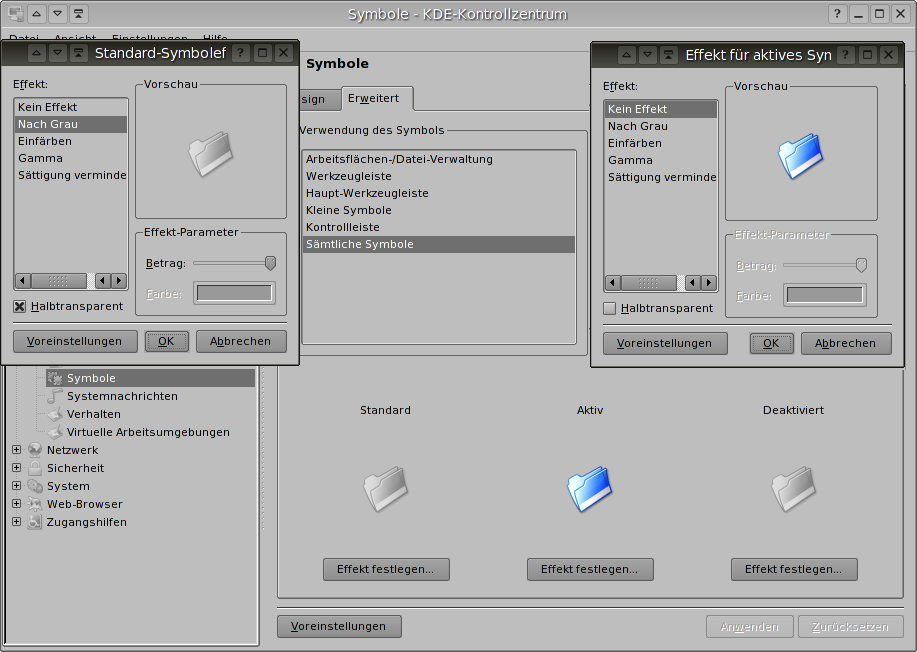
Task: Click Voreinstellungen in Standard-Symboleffekt dialog
Action: click(x=75, y=341)
